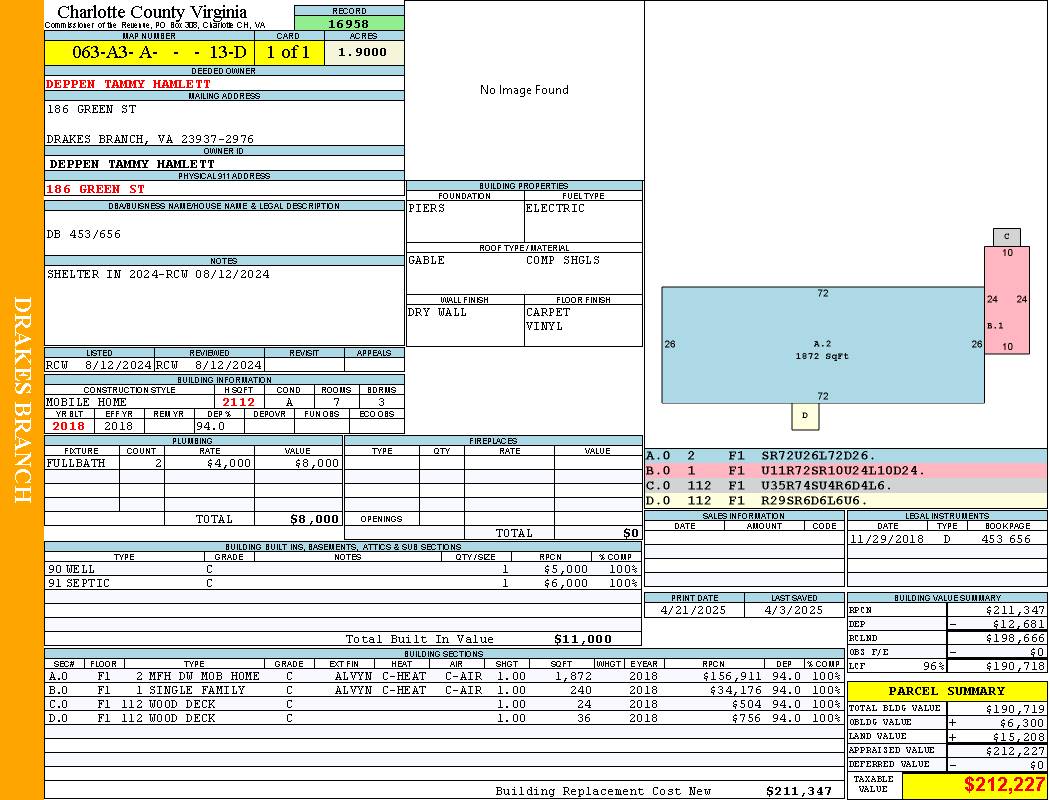
Task: Select deeded owner name in red
Action: point(129,84)
